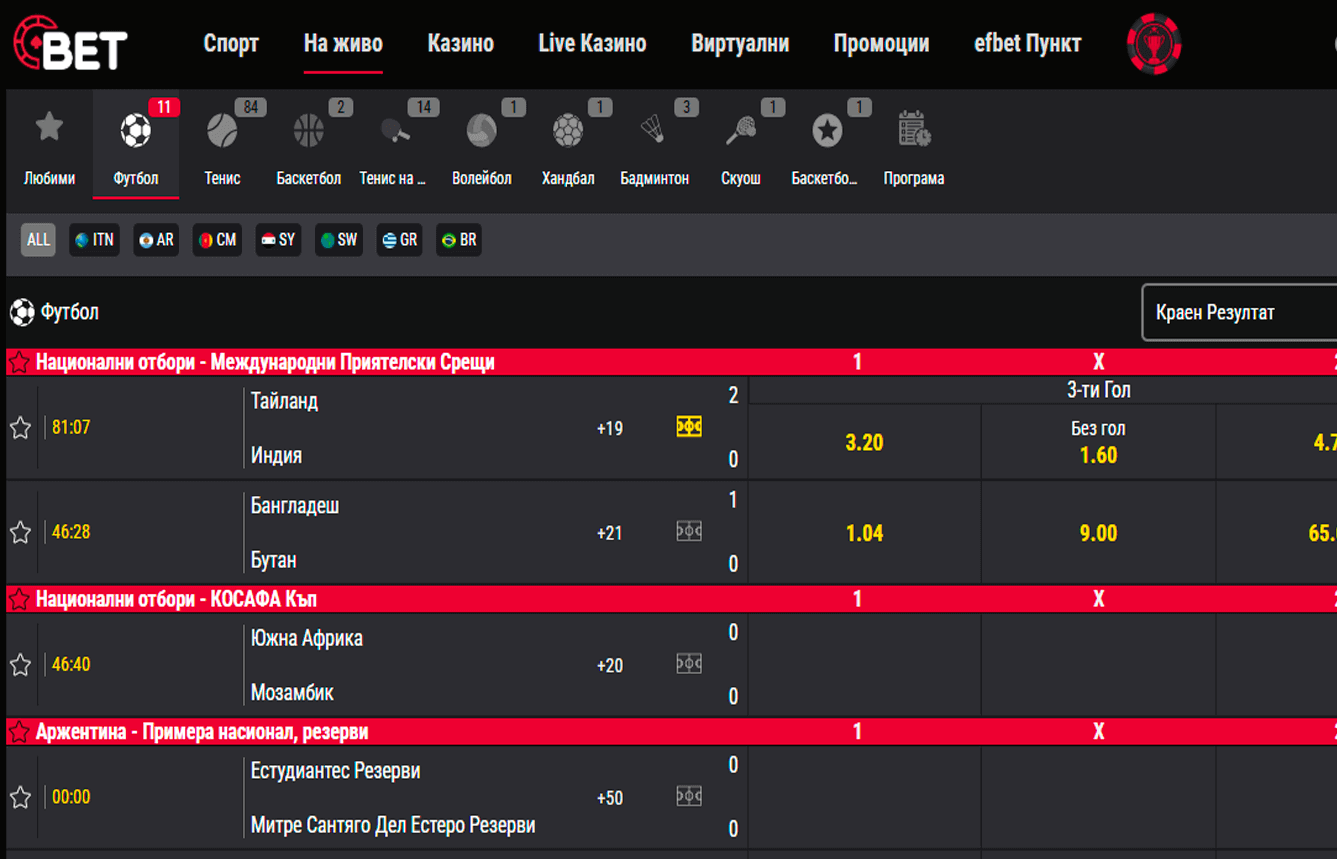The width and height of the screenshot is (1337, 859).
Task: Click match time 46:40
Action: coord(71,665)
